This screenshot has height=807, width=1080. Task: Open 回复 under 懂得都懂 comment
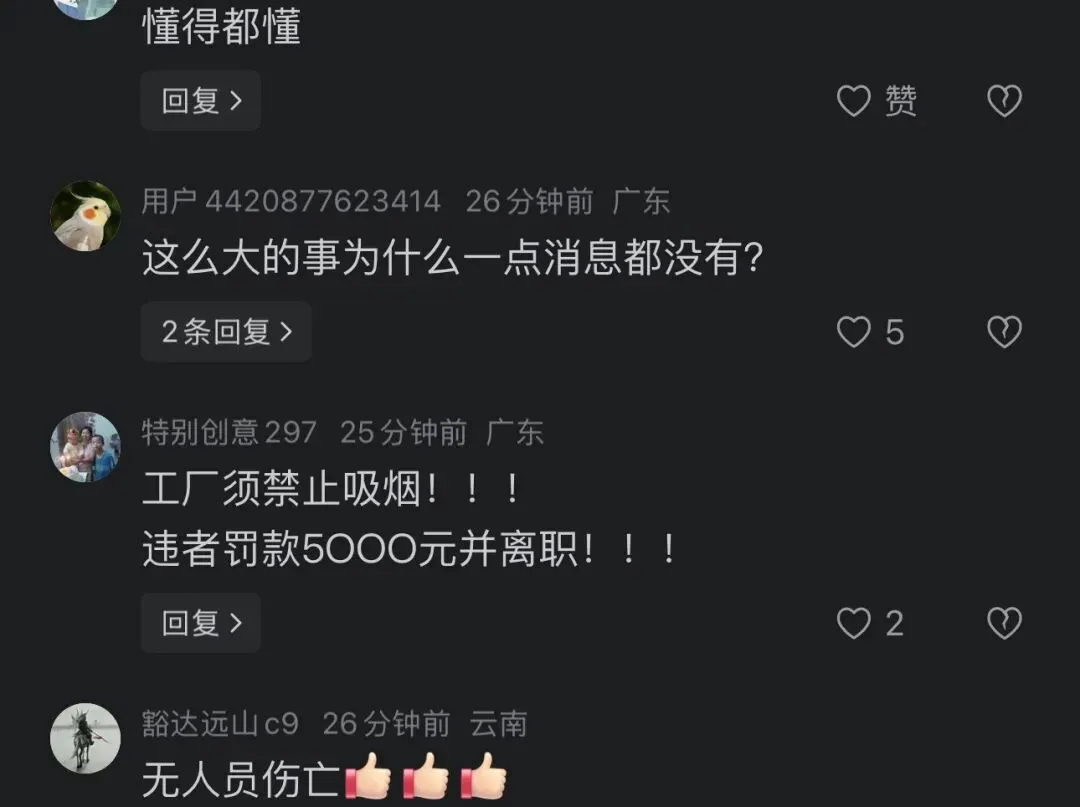pos(200,101)
